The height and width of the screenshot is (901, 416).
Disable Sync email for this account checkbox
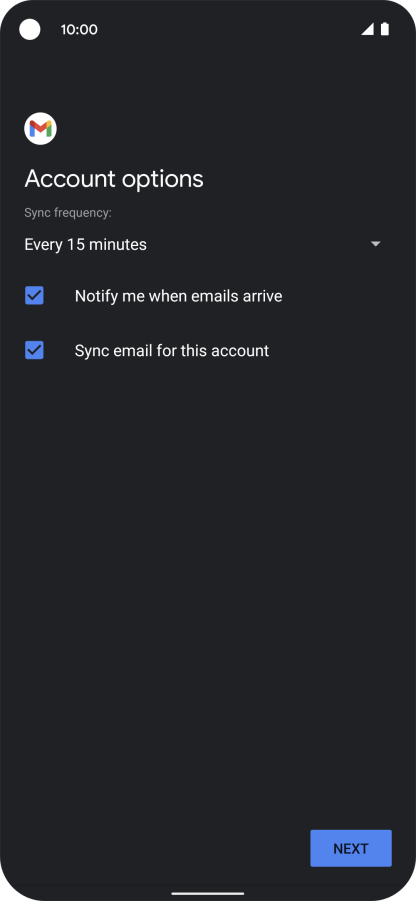tap(34, 350)
